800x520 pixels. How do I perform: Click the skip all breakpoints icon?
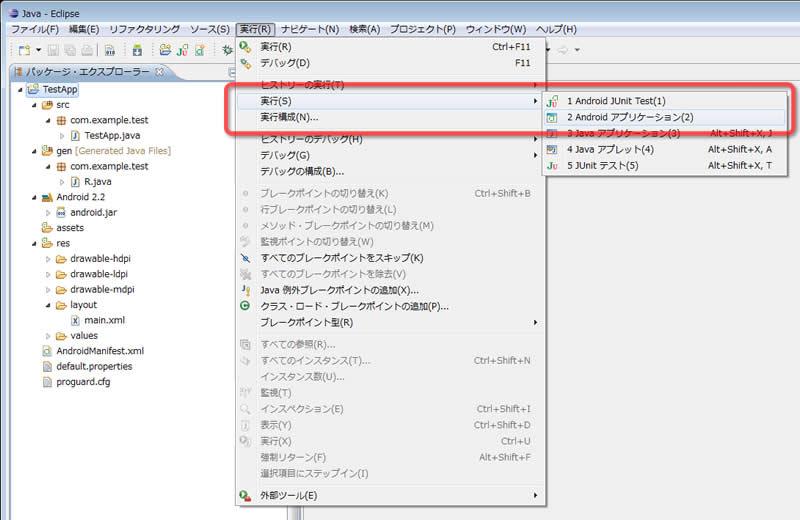pyautogui.click(x=245, y=258)
